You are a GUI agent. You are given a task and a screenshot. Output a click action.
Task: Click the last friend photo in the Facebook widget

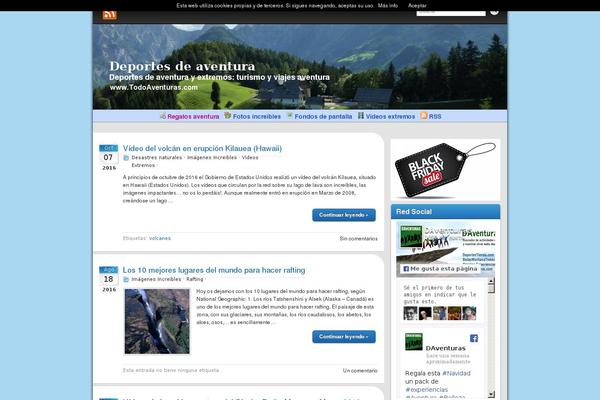[469, 313]
